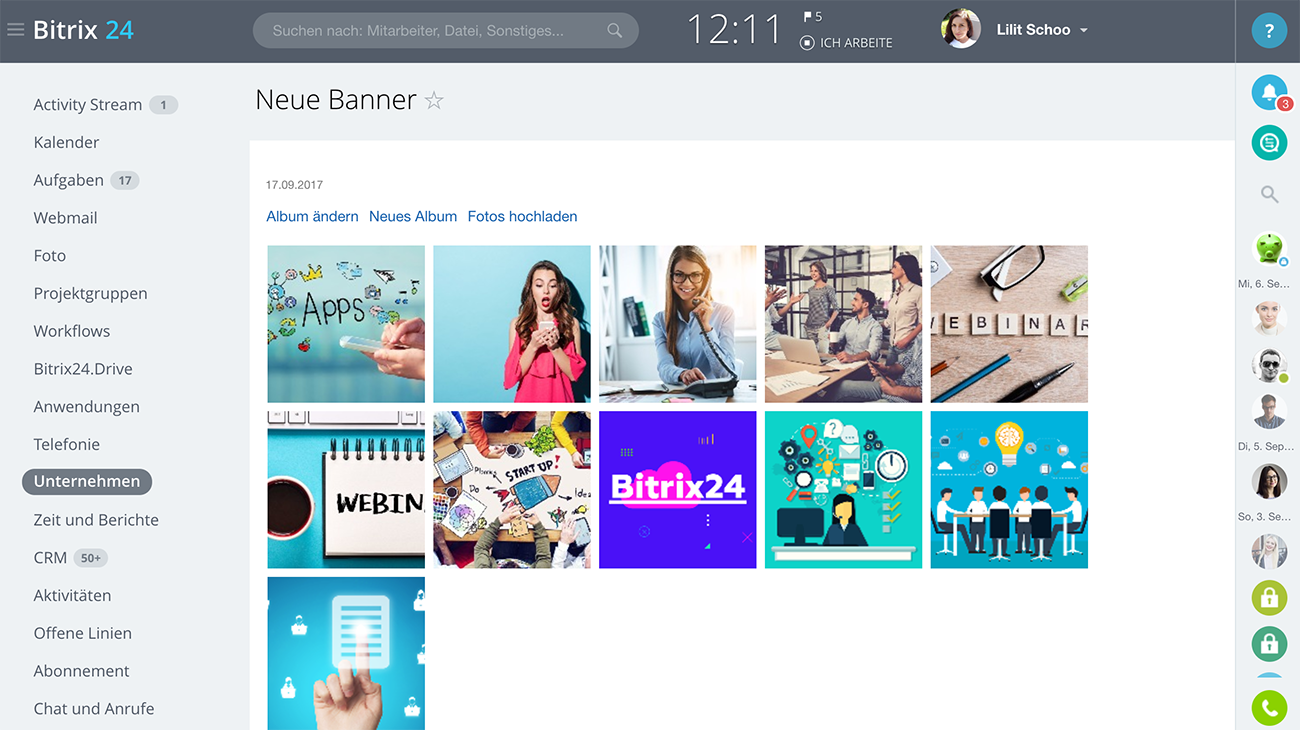Image resolution: width=1300 pixels, height=730 pixels.
Task: Open Zeit und Berichte in the left menu
Action: pos(96,520)
